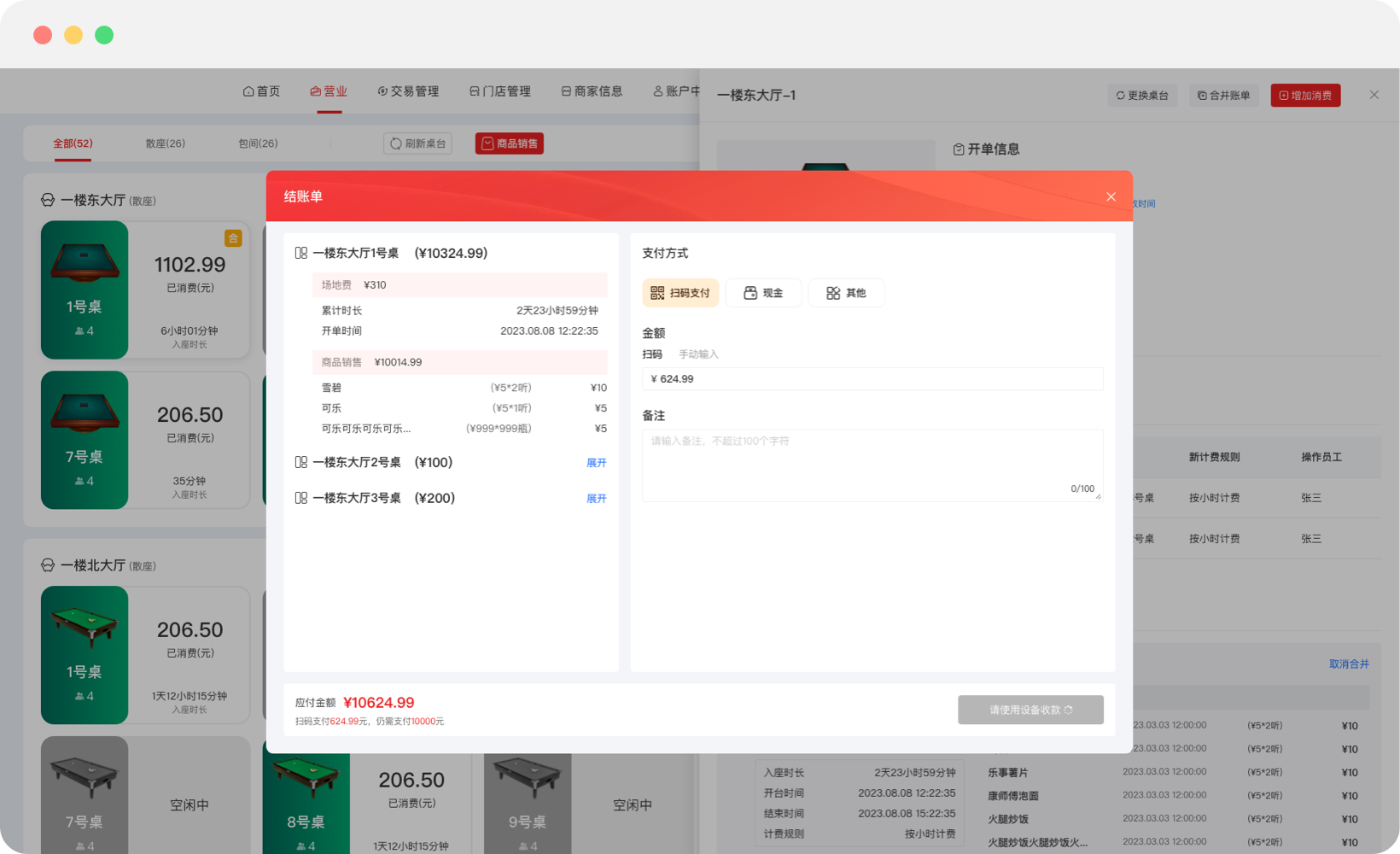Expand 一楼东大厅2号桌 order details
This screenshot has height=854, width=1400.
click(x=597, y=463)
